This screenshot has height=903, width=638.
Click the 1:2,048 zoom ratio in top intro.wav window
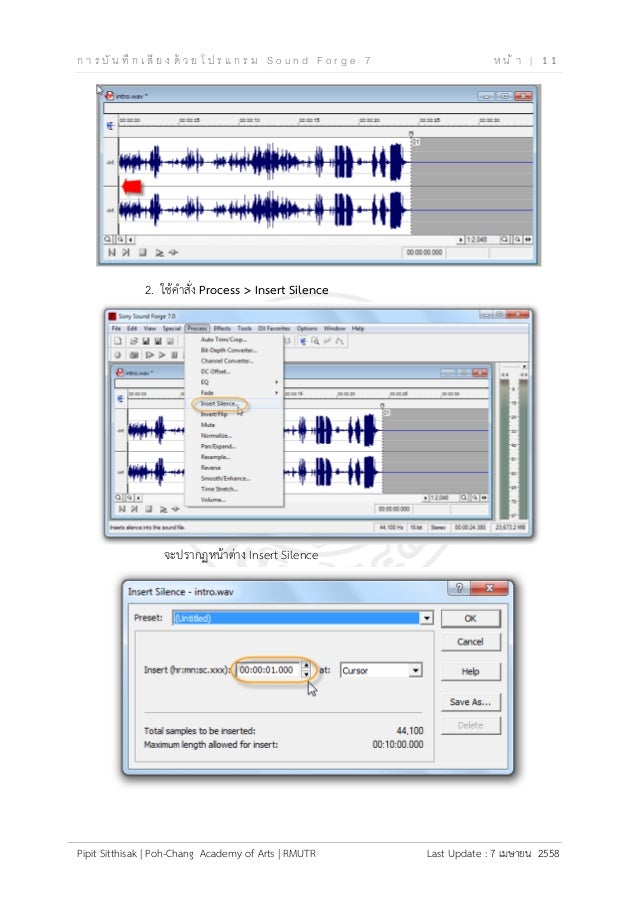477,240
